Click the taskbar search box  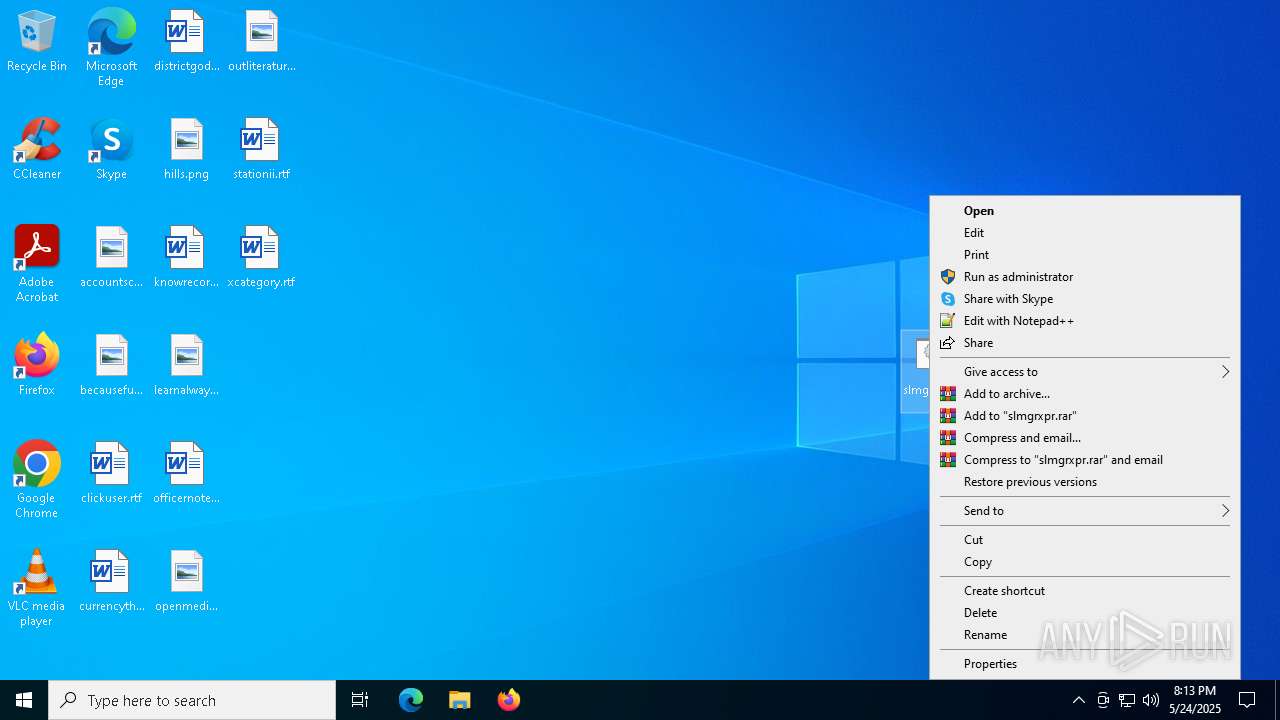click(192, 700)
